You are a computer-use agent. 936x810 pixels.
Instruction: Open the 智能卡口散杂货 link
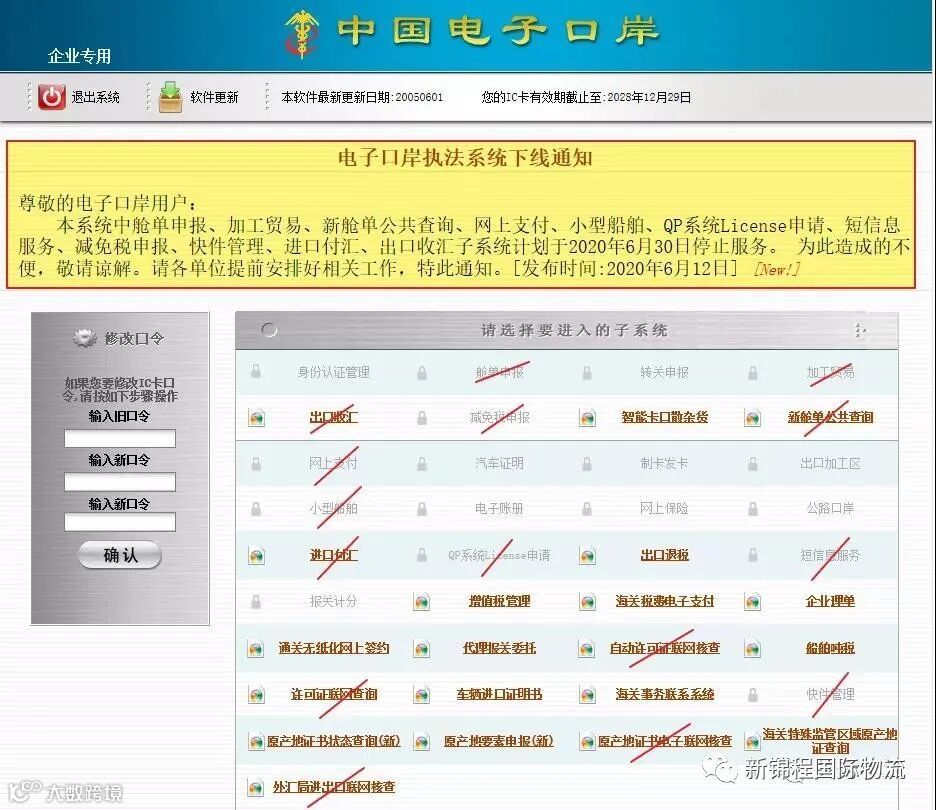(664, 417)
